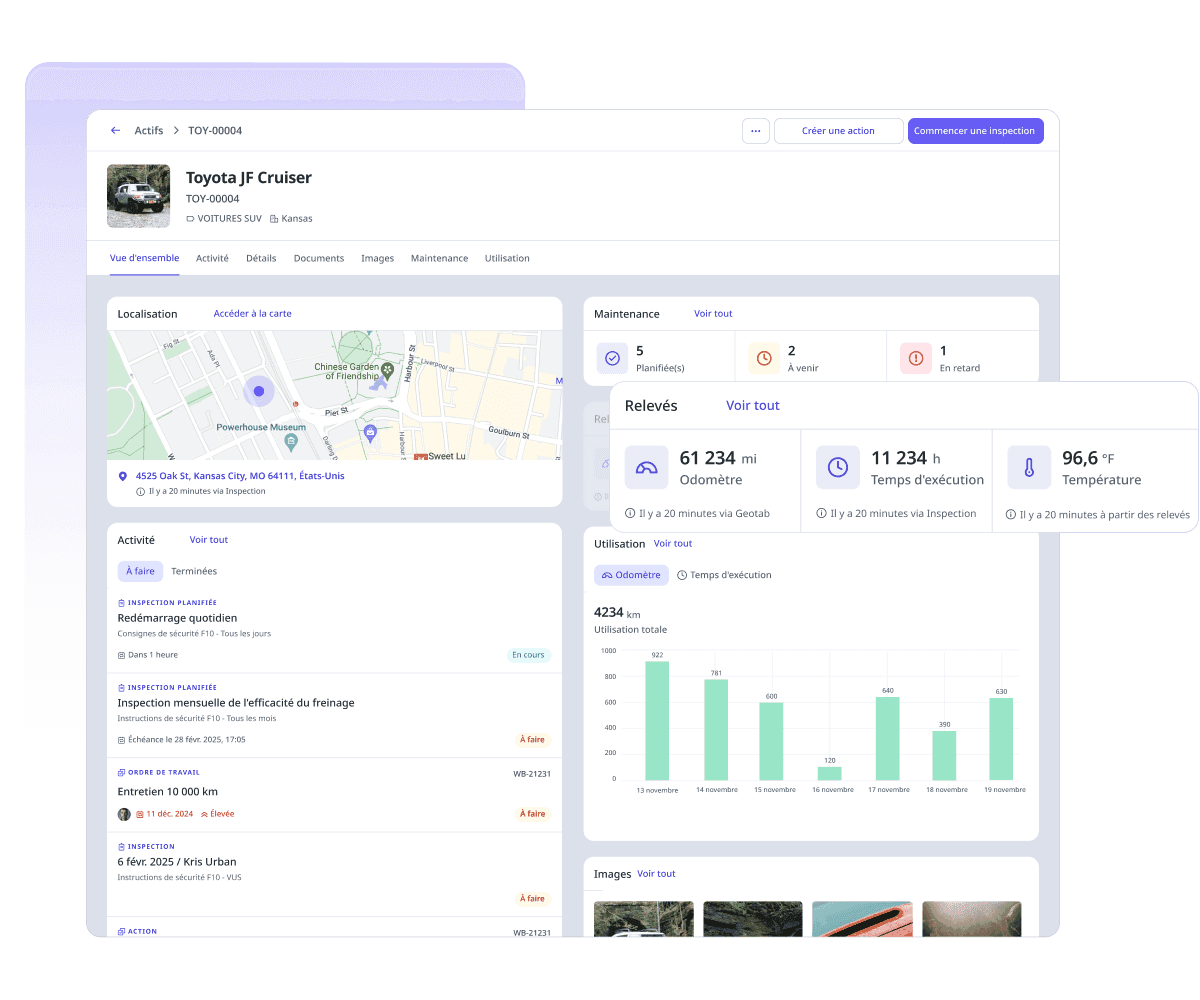Click the planned maintenance checkmark icon
Screen dimensions: 1200x1000
[612, 358]
